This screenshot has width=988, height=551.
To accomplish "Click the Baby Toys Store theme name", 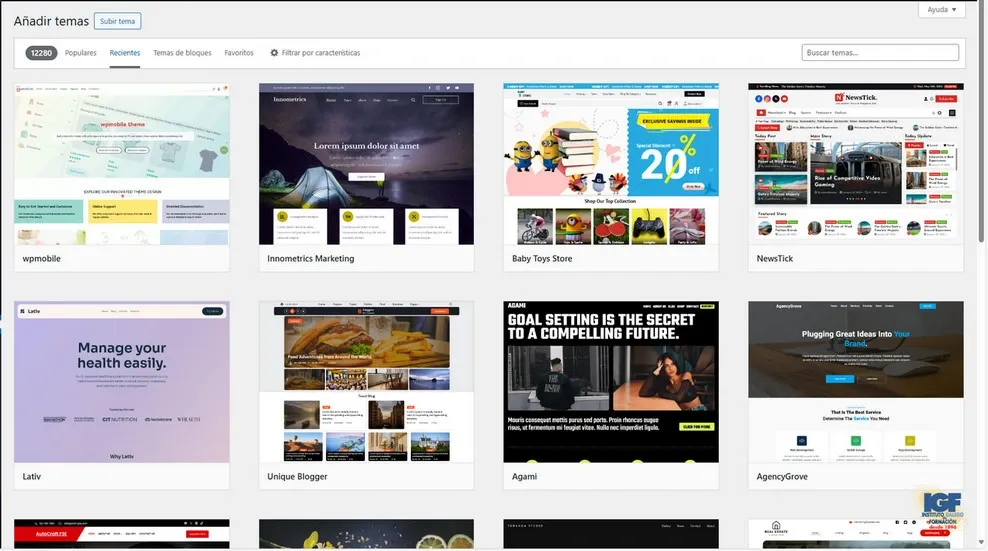I will coord(542,258).
